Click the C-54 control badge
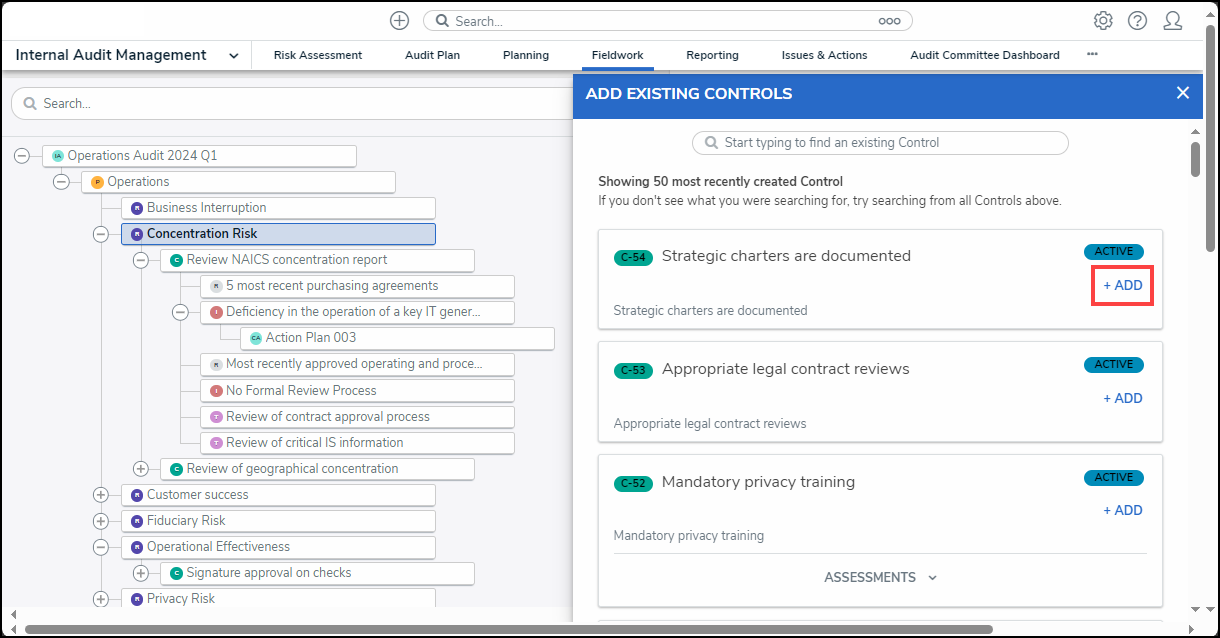The height and width of the screenshot is (638, 1220). click(x=633, y=257)
